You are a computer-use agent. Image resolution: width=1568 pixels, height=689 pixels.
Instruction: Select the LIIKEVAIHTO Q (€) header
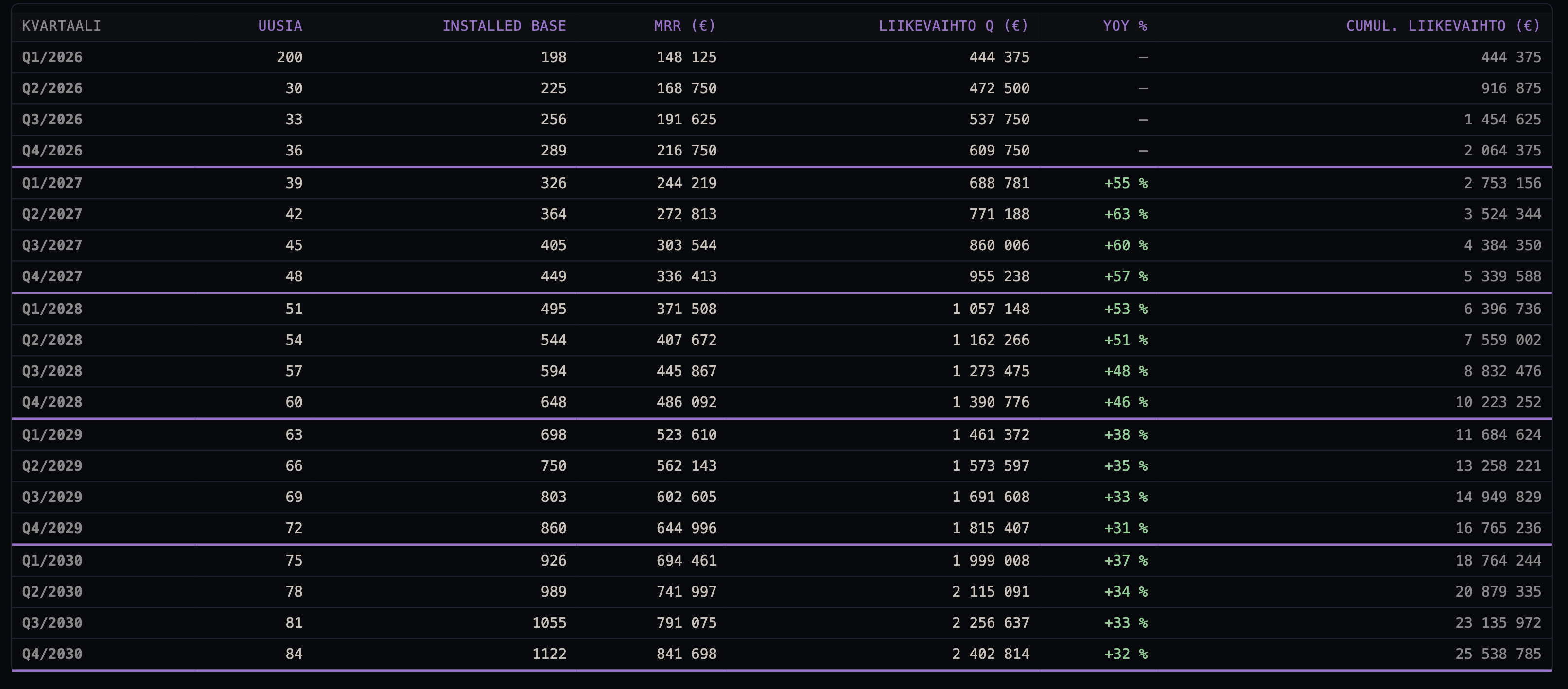coord(953,26)
